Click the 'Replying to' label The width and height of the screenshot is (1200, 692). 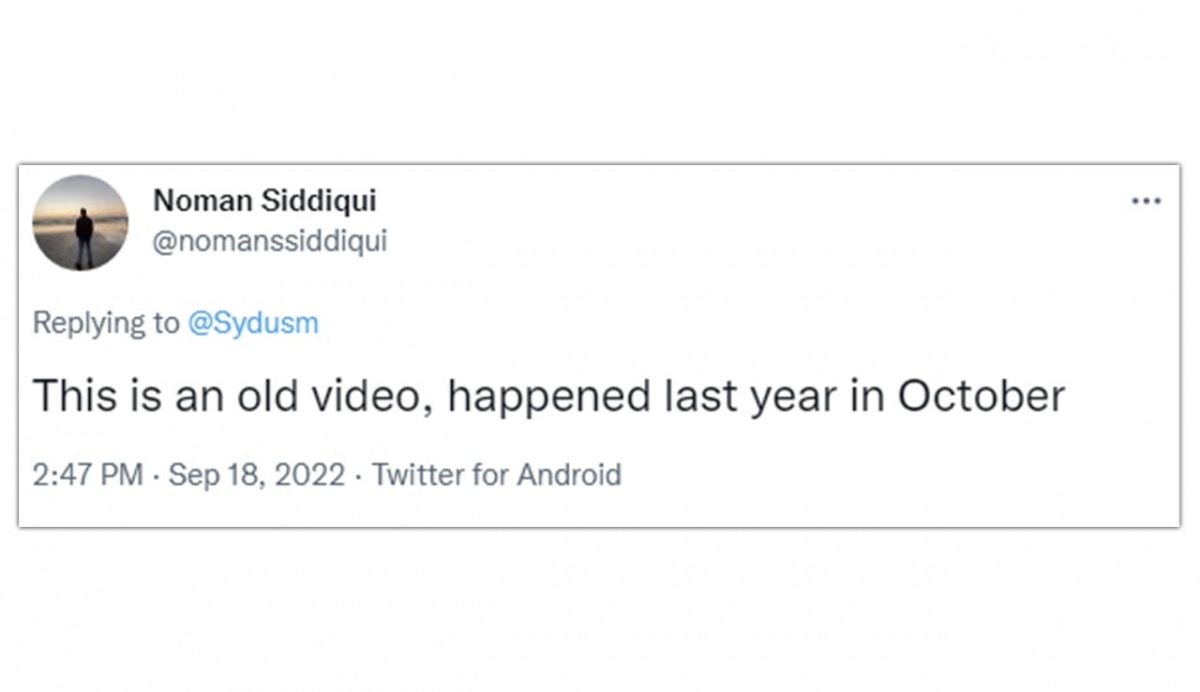pos(106,323)
